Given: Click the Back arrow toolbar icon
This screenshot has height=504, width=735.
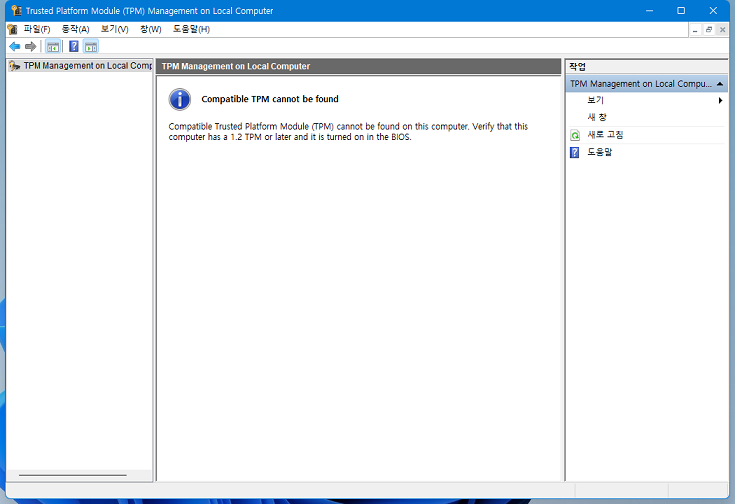Looking at the screenshot, I should tap(15, 46).
